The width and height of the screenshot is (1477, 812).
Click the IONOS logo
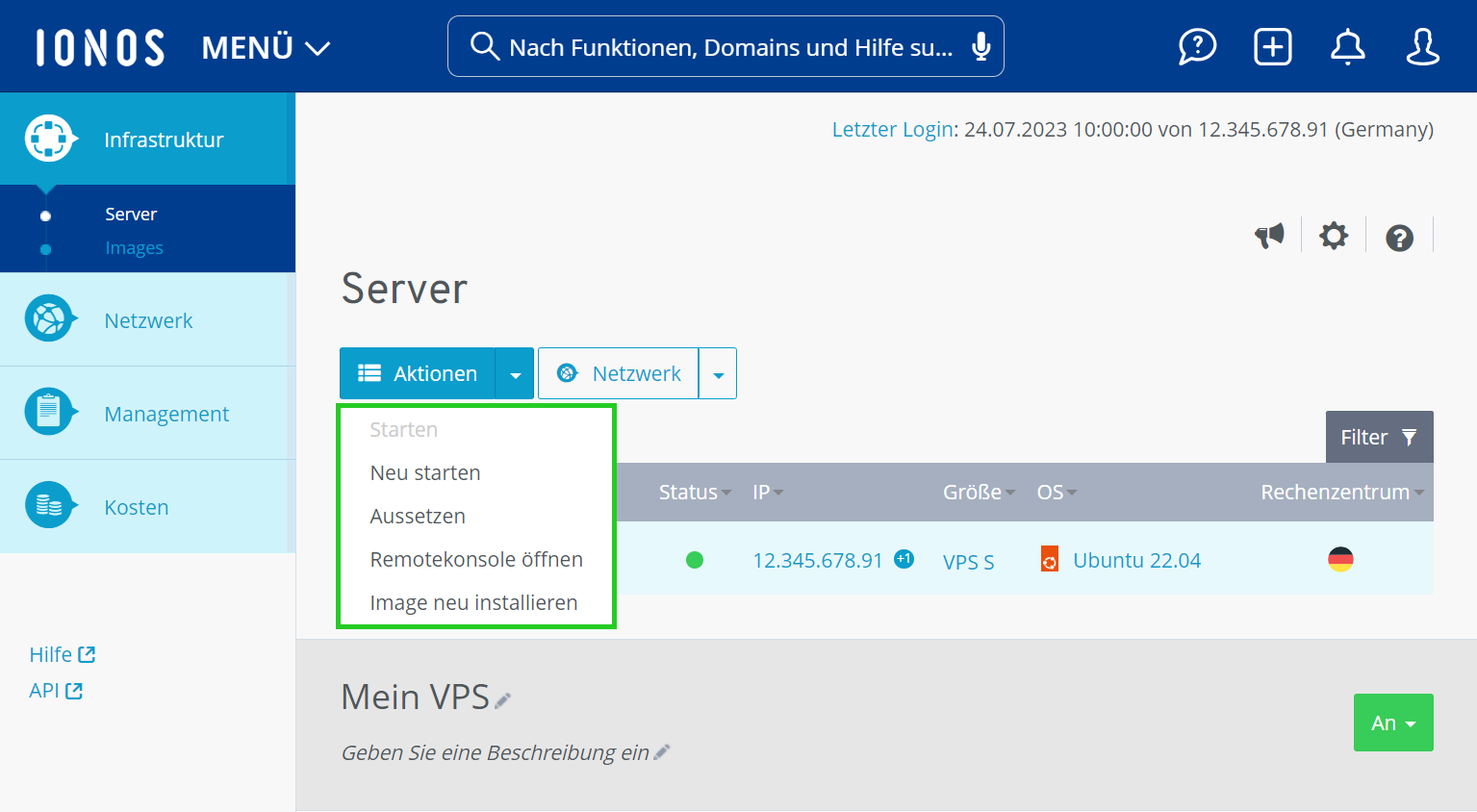(x=100, y=47)
